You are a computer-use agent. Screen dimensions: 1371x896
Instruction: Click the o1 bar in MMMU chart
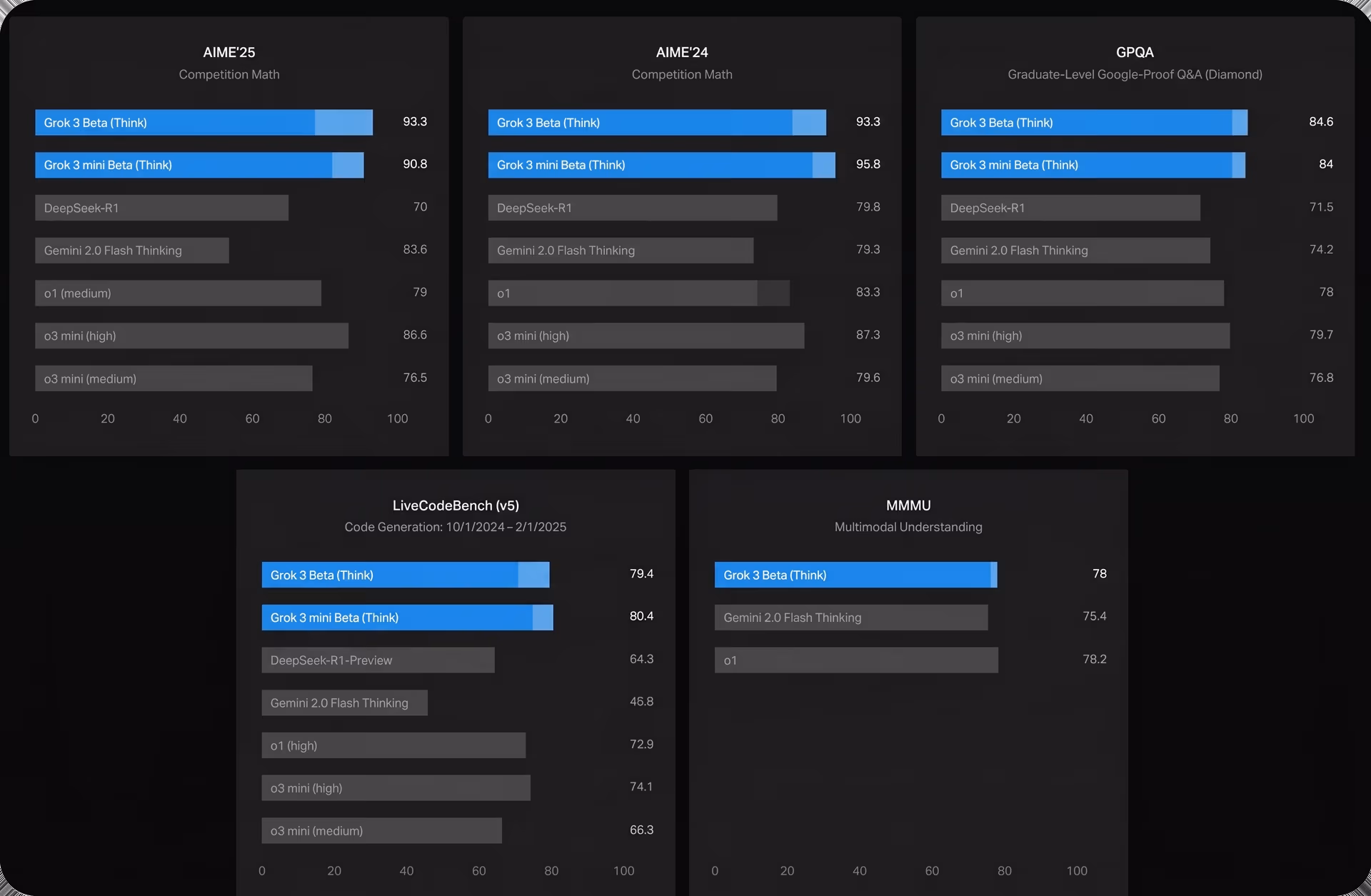(x=856, y=660)
